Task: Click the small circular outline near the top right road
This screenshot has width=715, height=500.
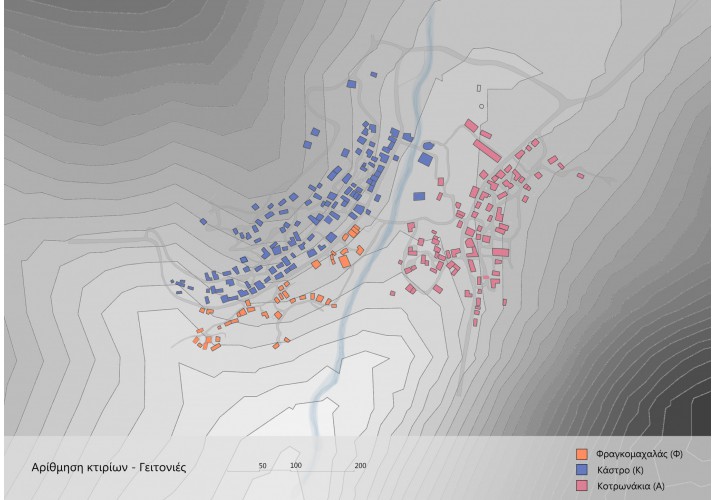Action: 482,106
